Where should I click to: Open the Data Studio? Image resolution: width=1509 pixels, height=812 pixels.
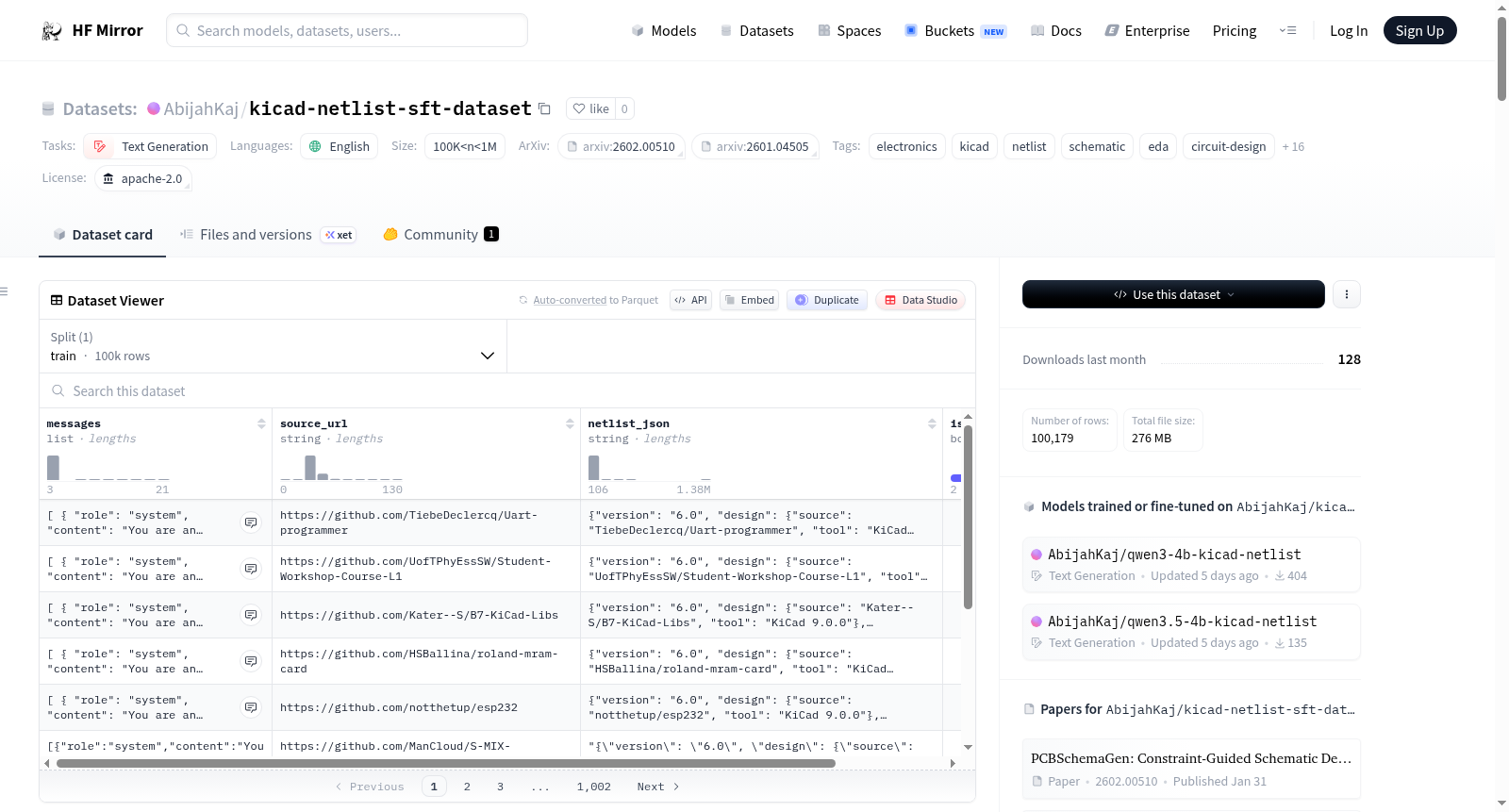(920, 300)
